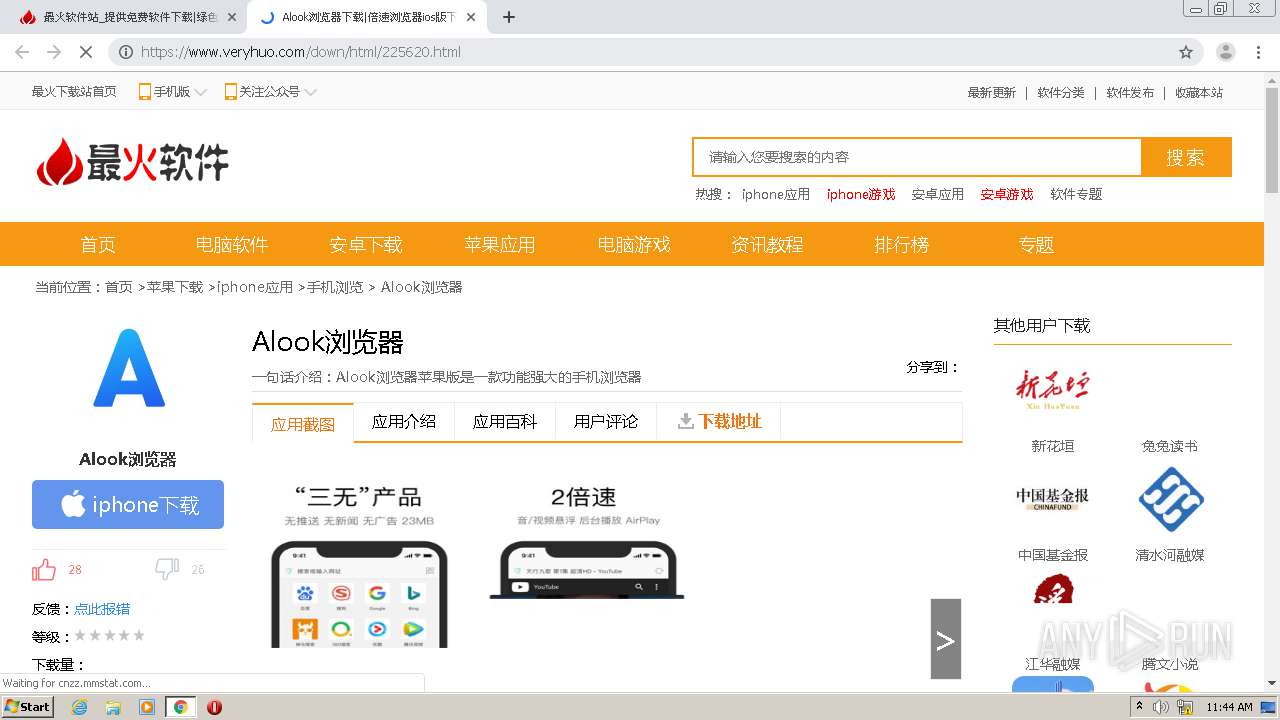Bookmark this page with the star icon
The width and height of the screenshot is (1280, 720).
(x=1186, y=52)
